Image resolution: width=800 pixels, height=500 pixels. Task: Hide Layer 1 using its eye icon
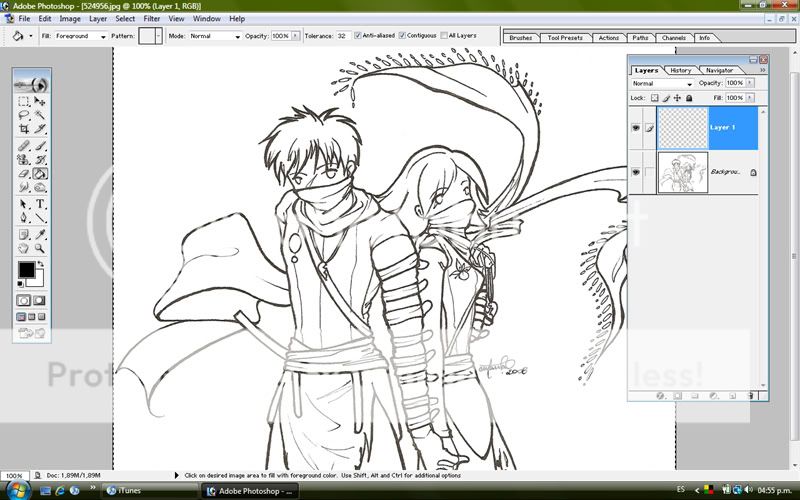coord(636,128)
